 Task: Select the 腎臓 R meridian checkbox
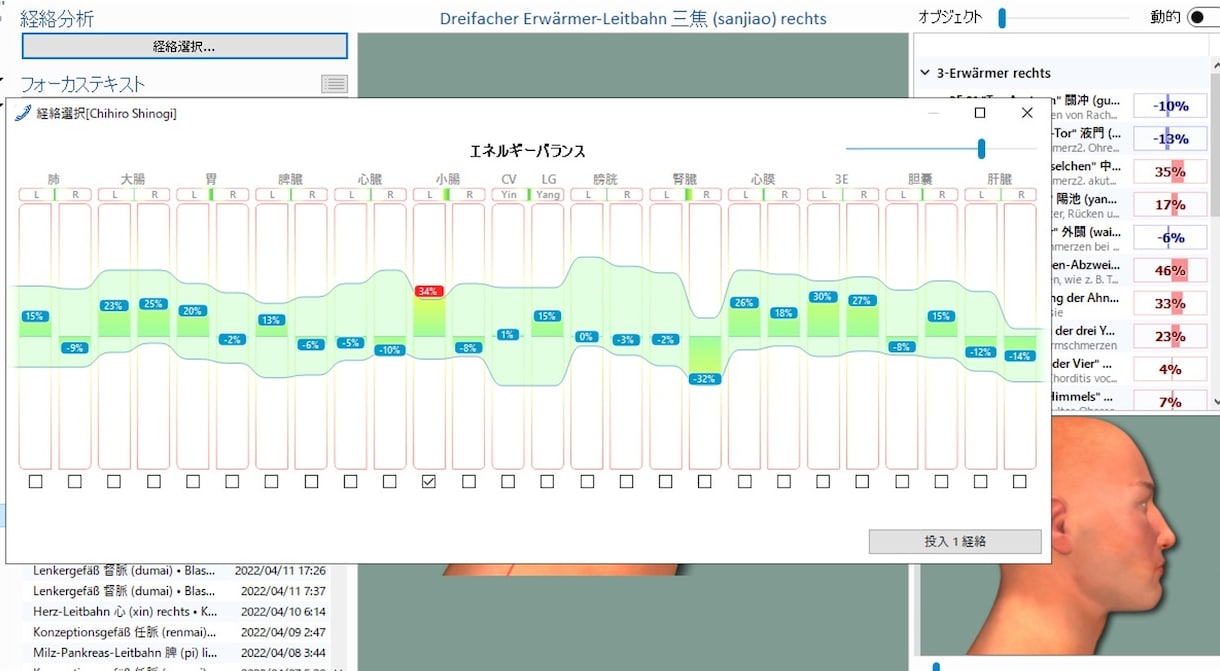coord(705,481)
